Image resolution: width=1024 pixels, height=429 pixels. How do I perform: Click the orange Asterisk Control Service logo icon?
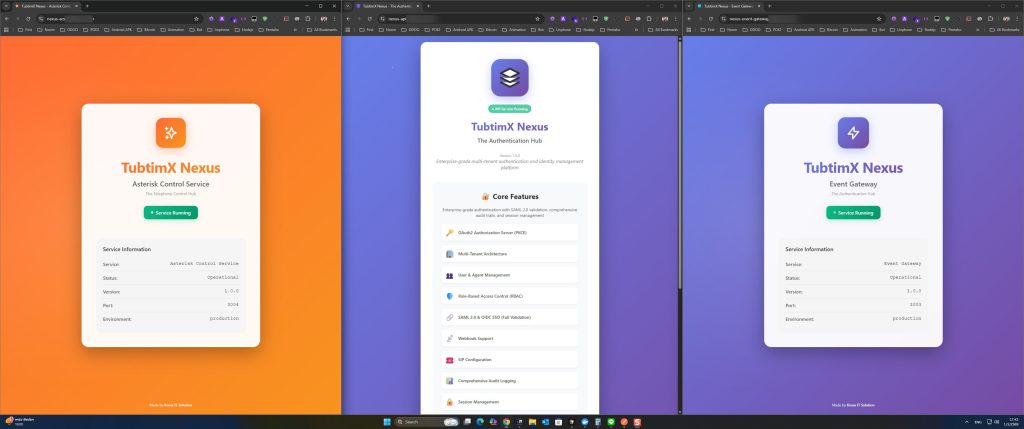click(x=170, y=133)
